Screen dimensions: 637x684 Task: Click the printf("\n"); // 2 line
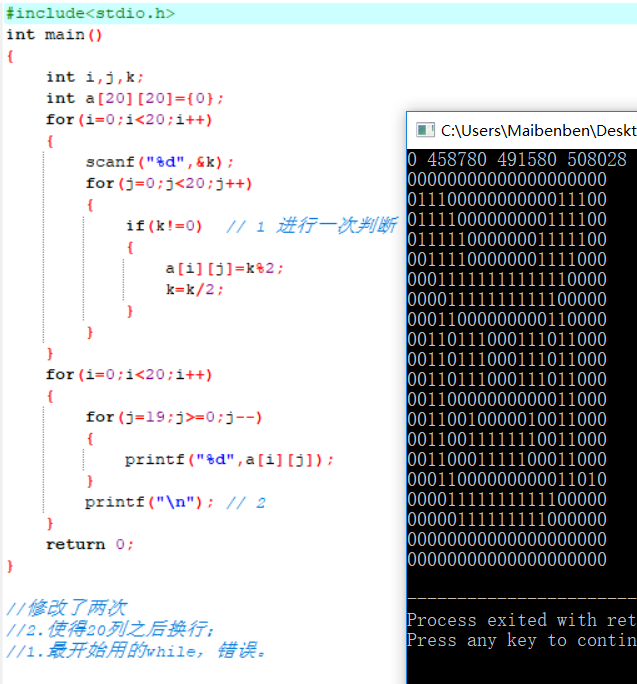pos(175,502)
